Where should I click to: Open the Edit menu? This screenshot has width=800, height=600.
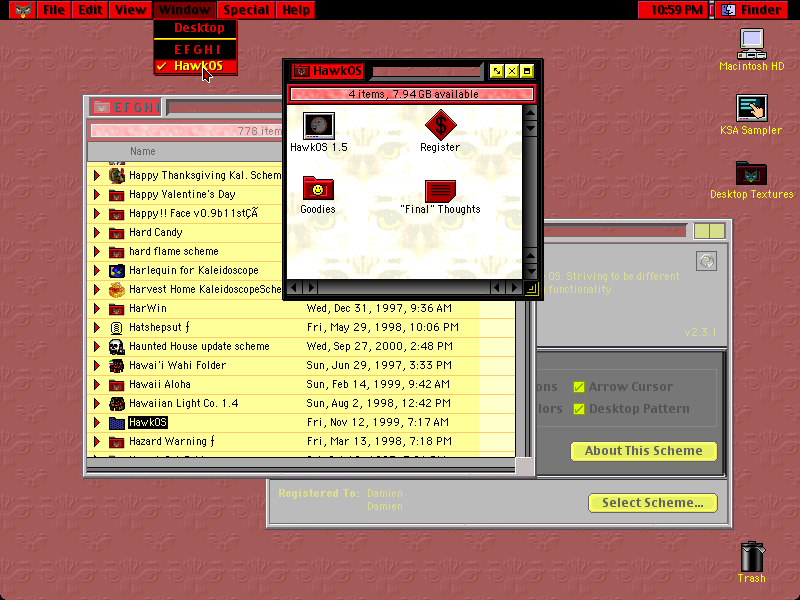(x=90, y=10)
